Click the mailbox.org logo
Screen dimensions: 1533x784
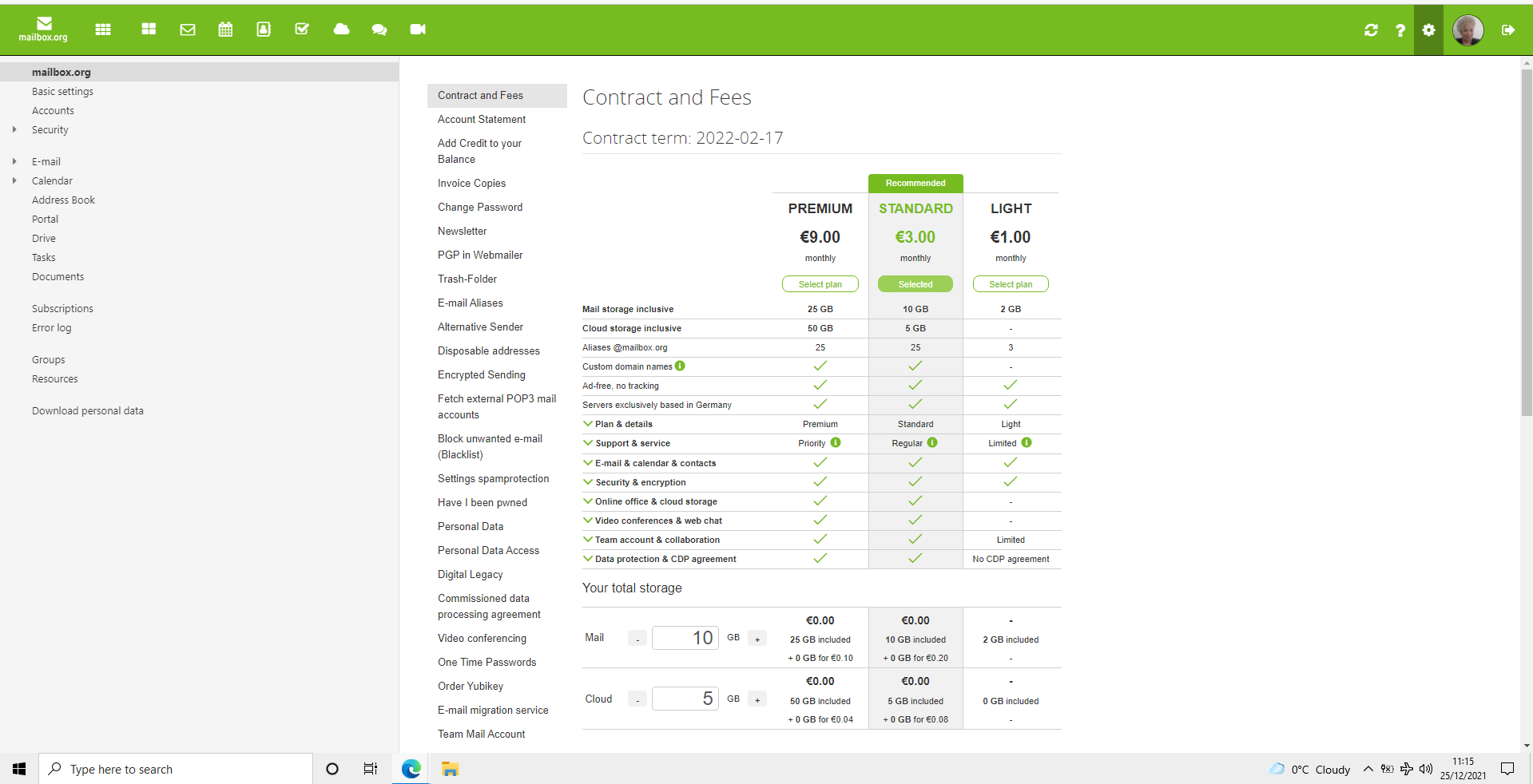(x=43, y=30)
